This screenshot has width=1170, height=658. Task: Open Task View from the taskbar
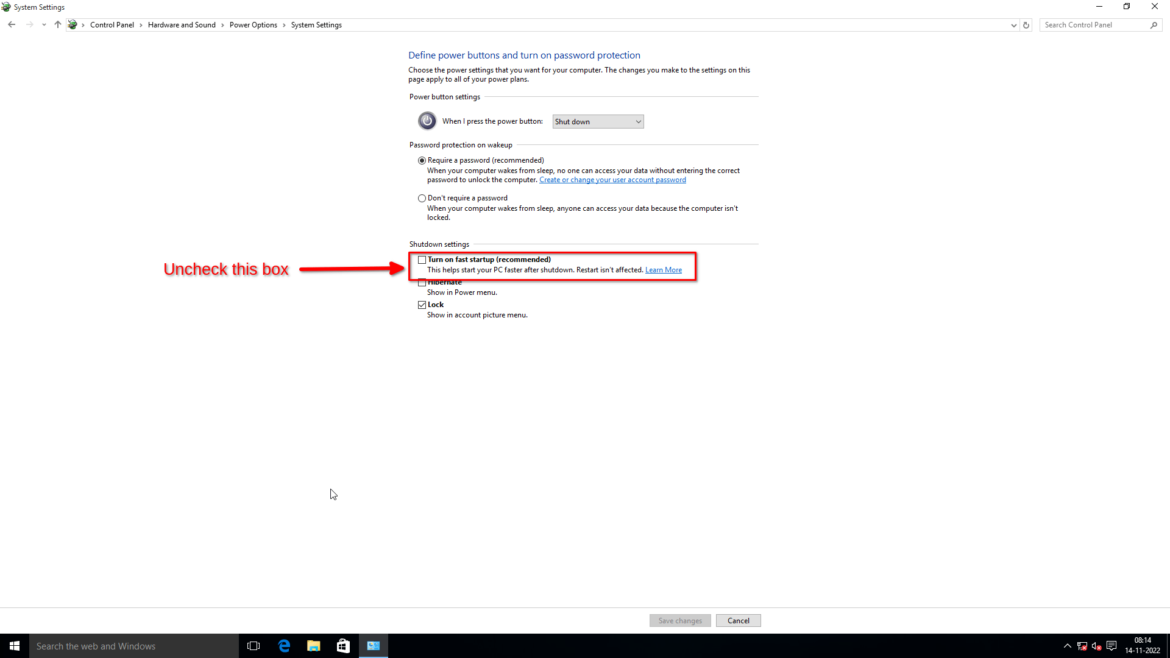(x=253, y=646)
